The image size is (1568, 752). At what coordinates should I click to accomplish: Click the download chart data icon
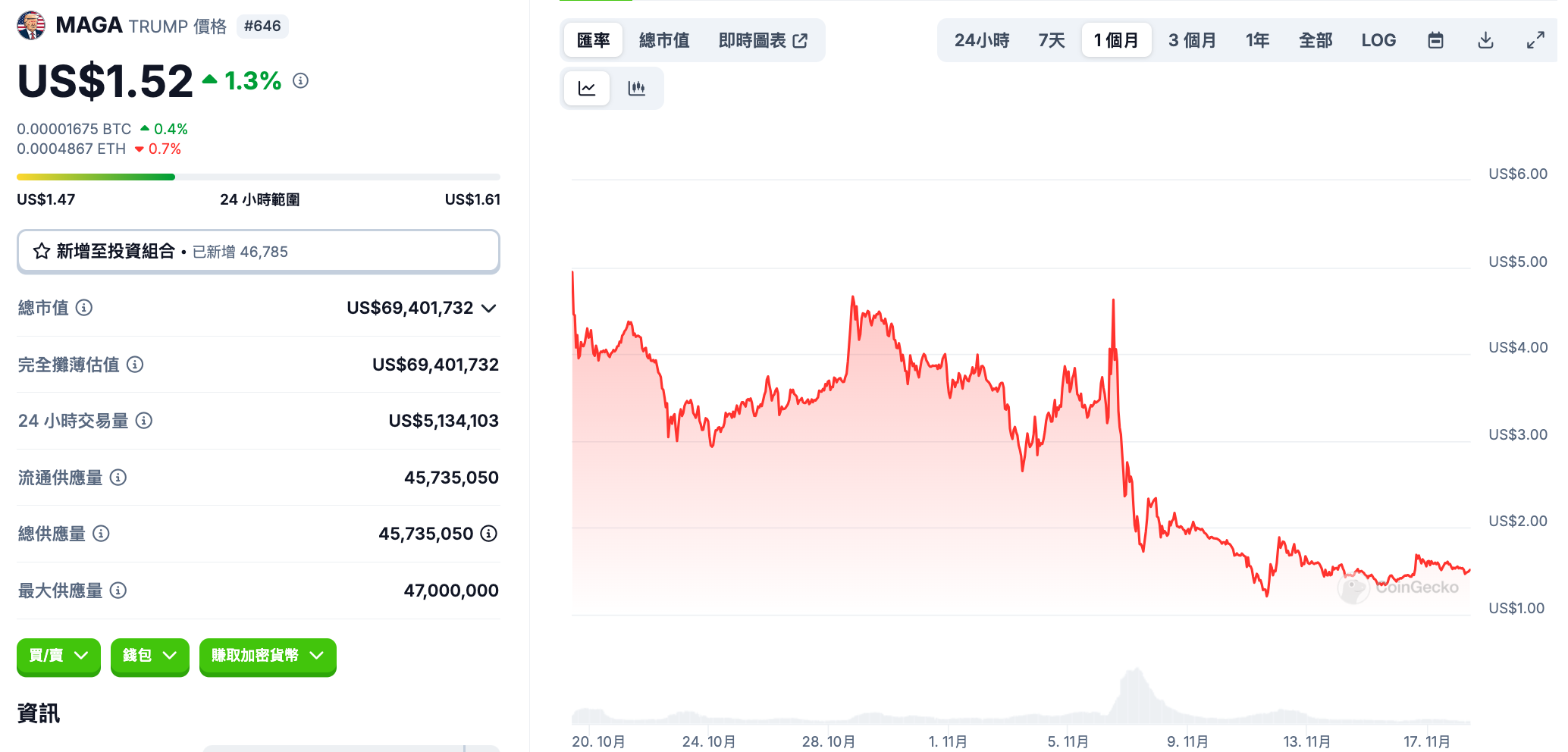tap(1485, 40)
